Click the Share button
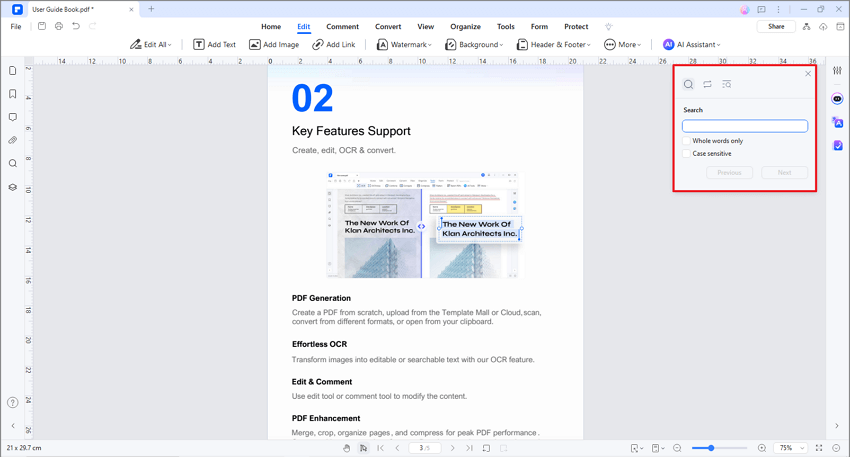850x457 pixels. pyautogui.click(x=776, y=27)
